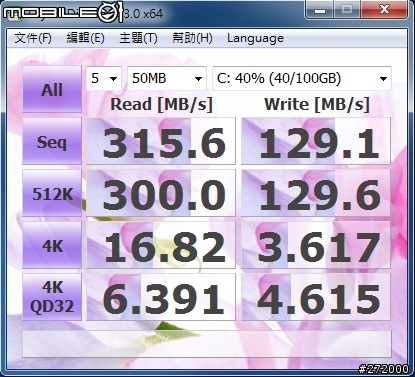Image resolution: width=415 pixels, height=377 pixels.
Task: Start all benchmarks with All button
Action: click(x=52, y=89)
